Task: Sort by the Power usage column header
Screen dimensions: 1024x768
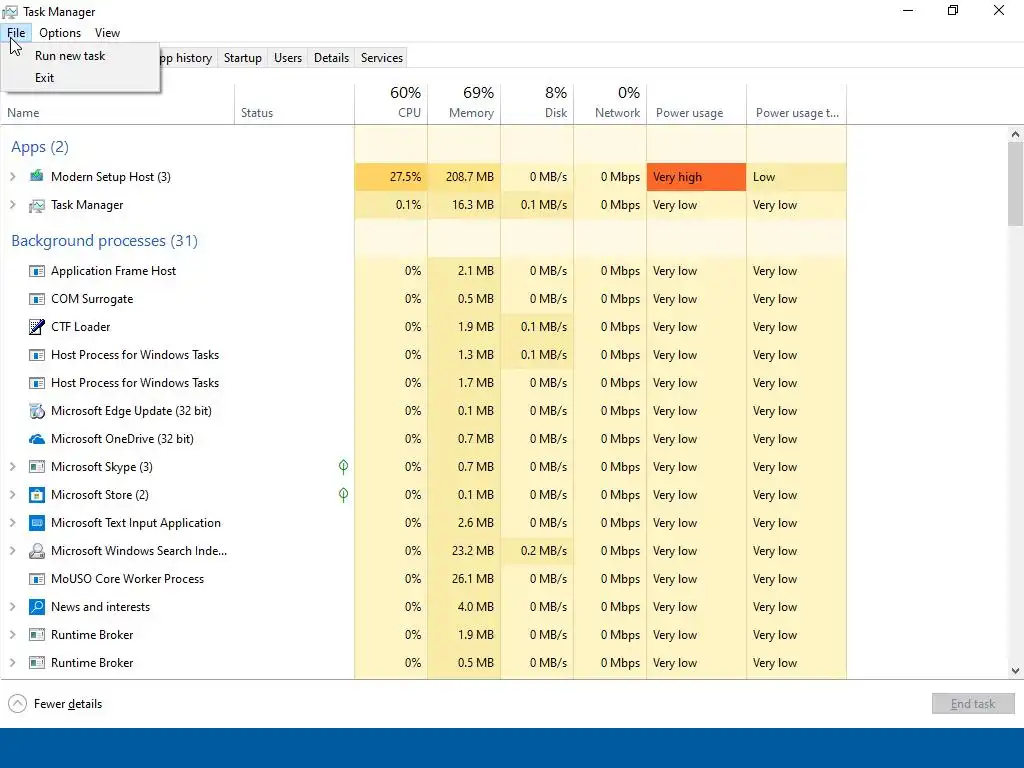Action: [697, 103]
